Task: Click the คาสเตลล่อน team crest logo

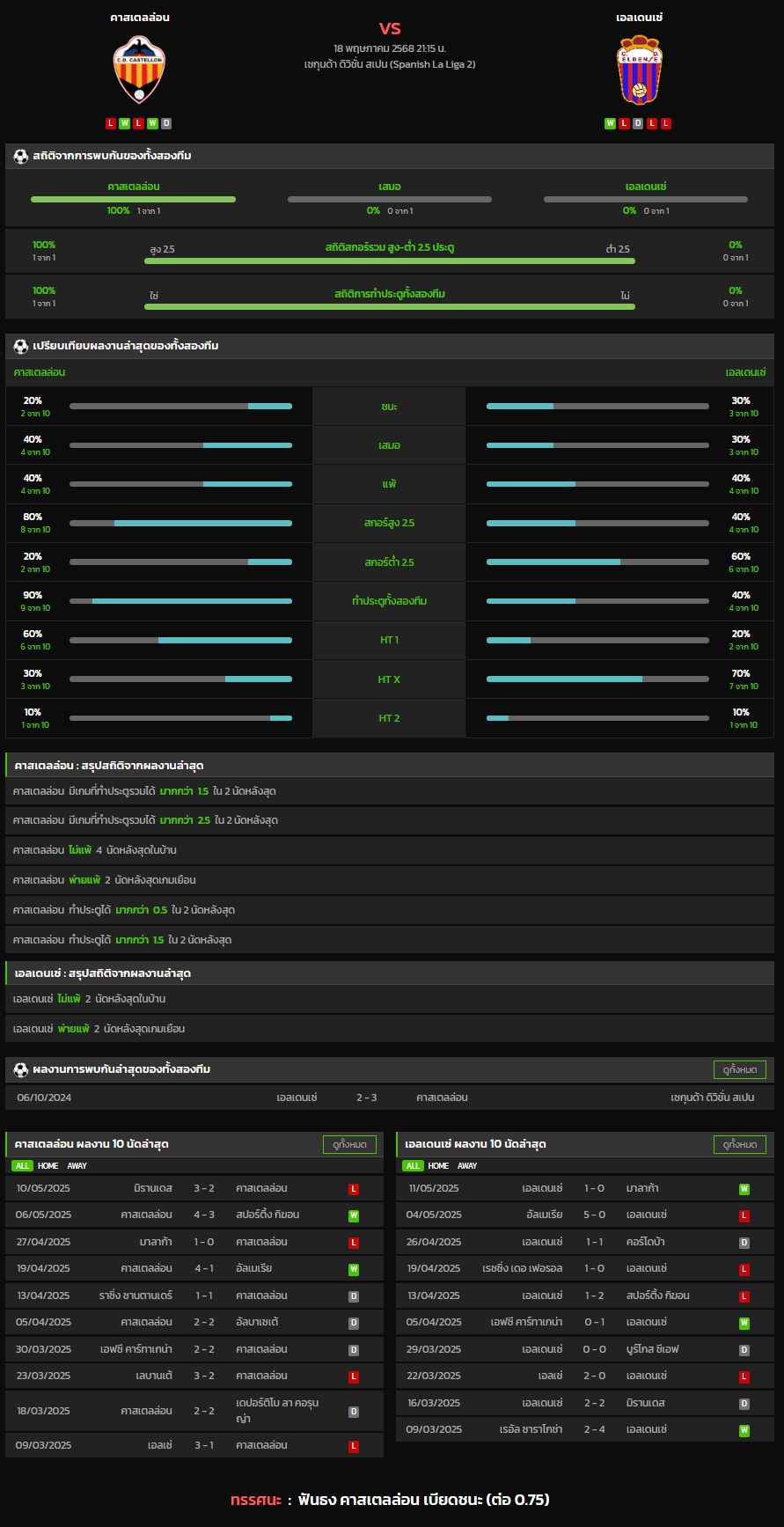Action: tap(139, 70)
